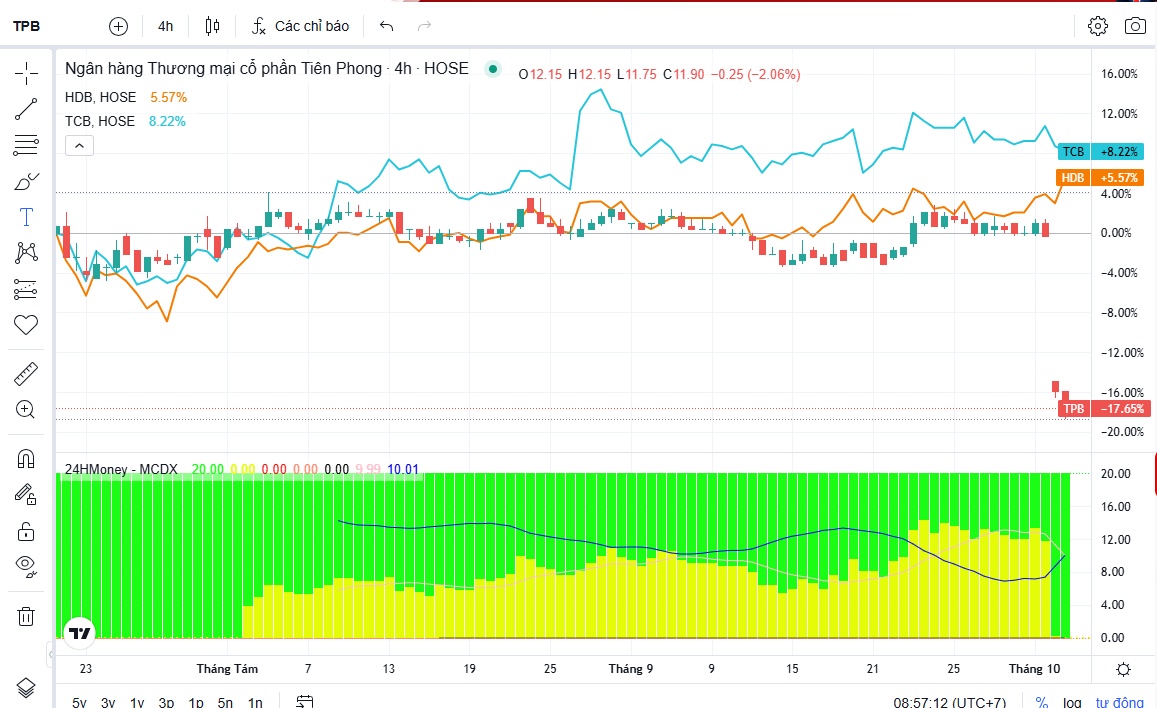Toggle percent scale mode
Image resolution: width=1157 pixels, height=708 pixels.
(1042, 702)
